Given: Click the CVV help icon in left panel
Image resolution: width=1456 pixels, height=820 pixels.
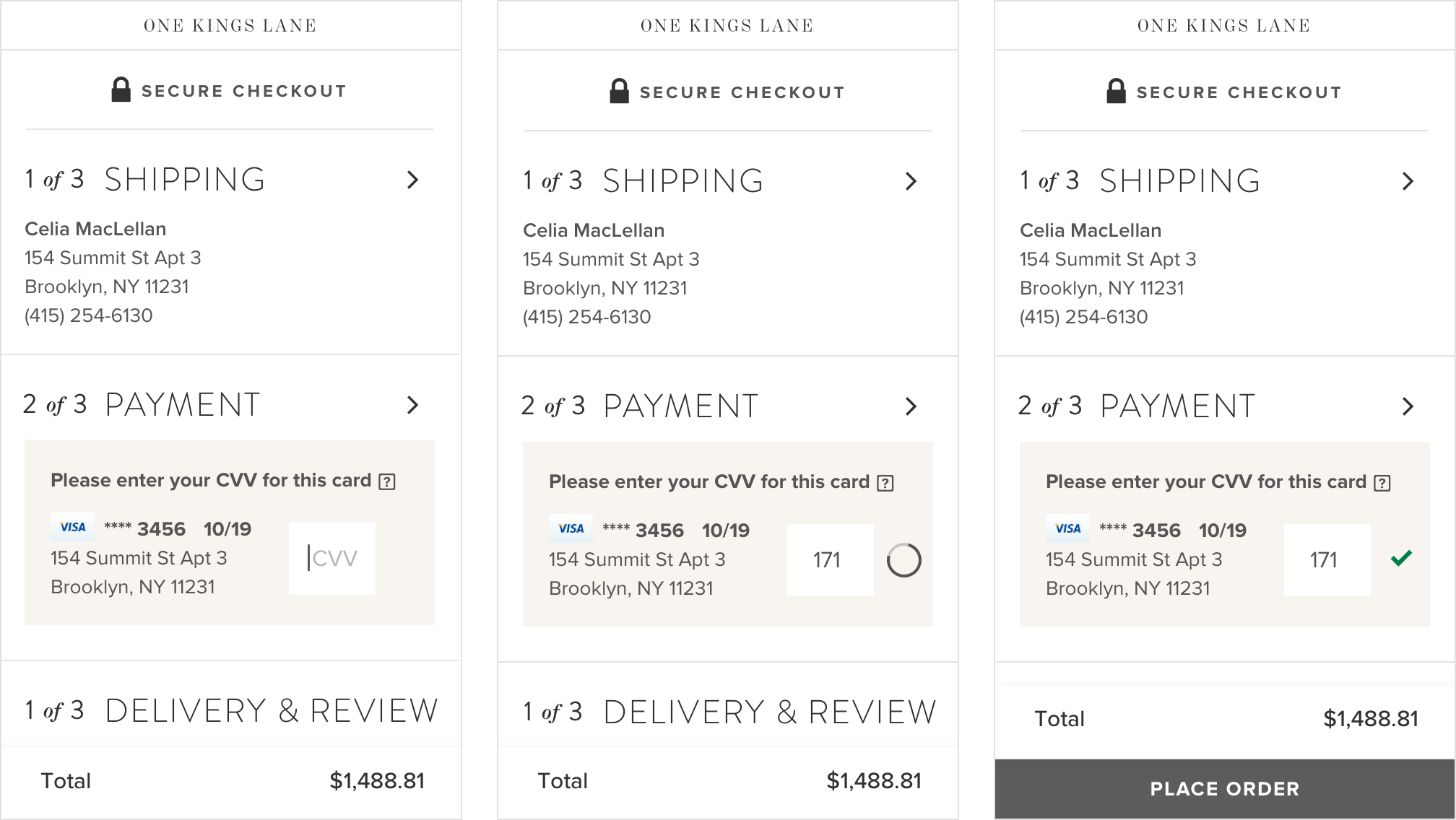Looking at the screenshot, I should tap(387, 481).
